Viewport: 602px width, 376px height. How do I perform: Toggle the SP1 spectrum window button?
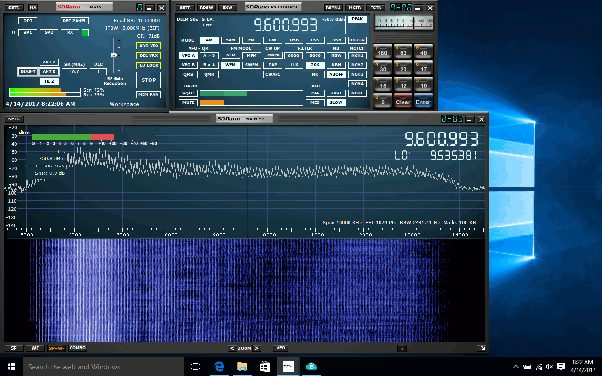pos(28,33)
